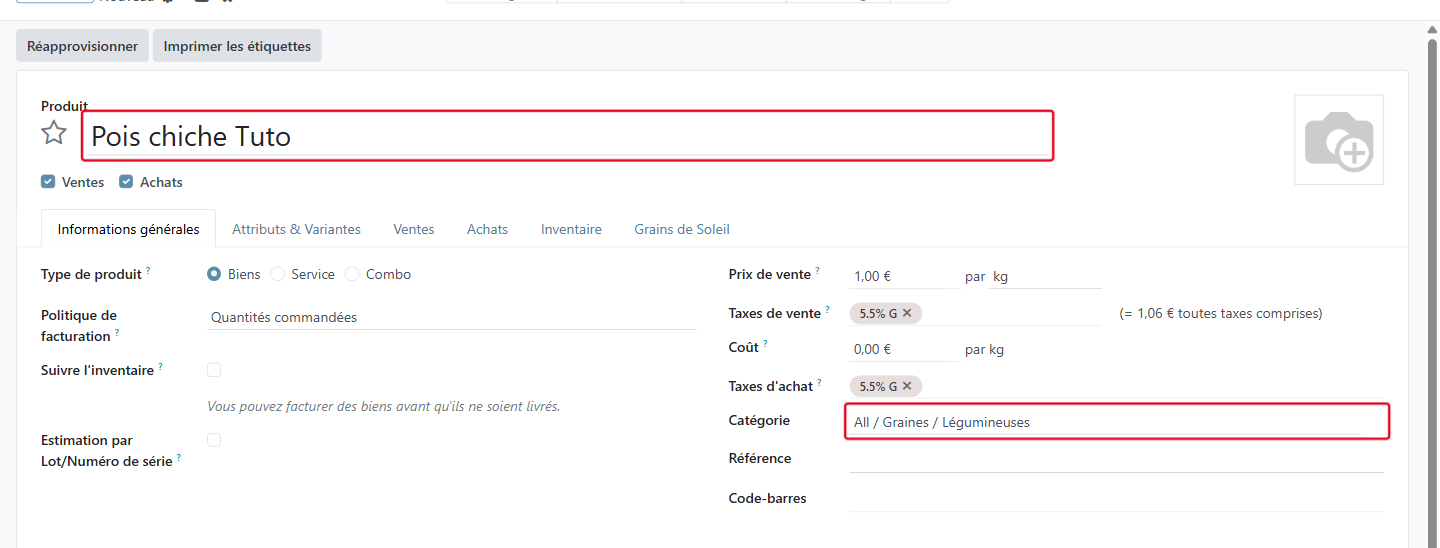Remove the 5.5% G sales tax tag

[907, 313]
